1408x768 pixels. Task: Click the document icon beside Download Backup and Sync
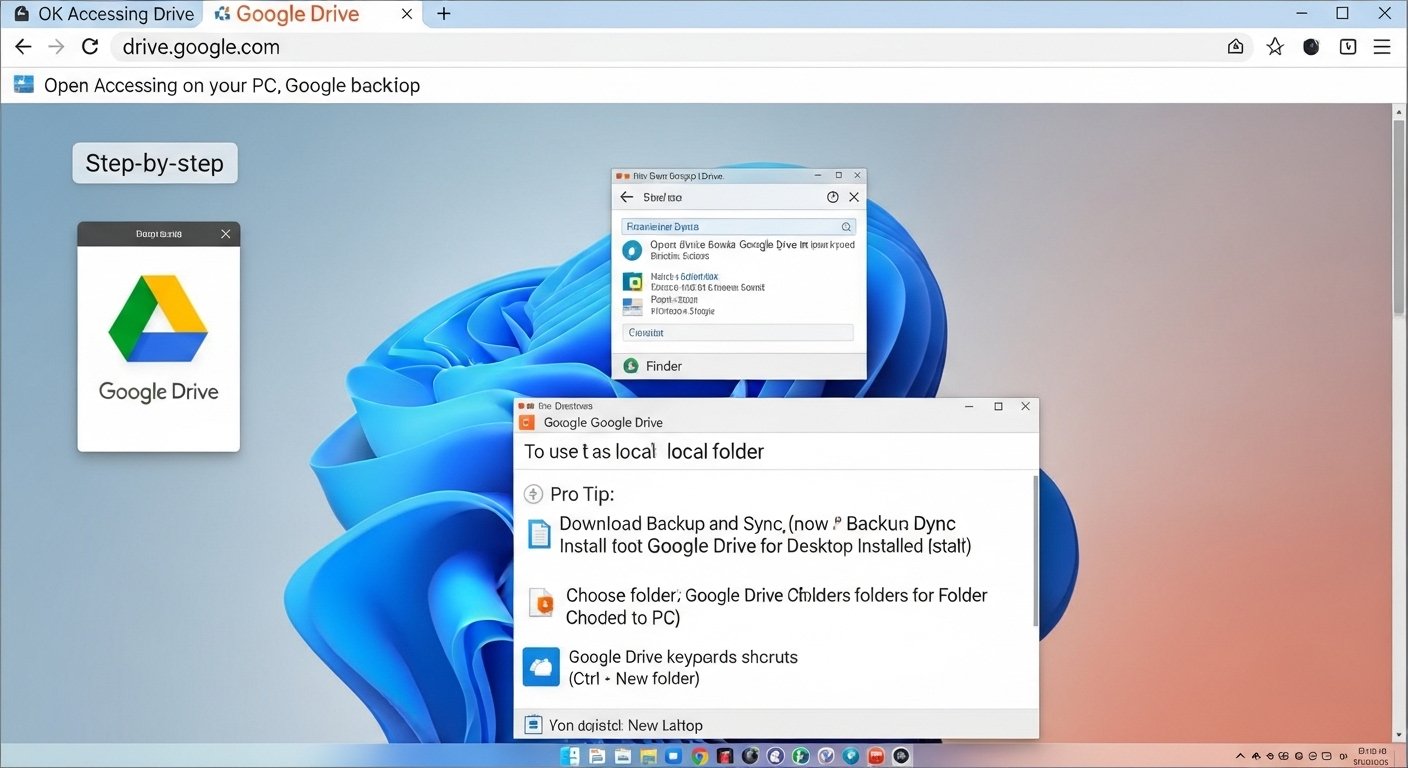click(x=539, y=534)
